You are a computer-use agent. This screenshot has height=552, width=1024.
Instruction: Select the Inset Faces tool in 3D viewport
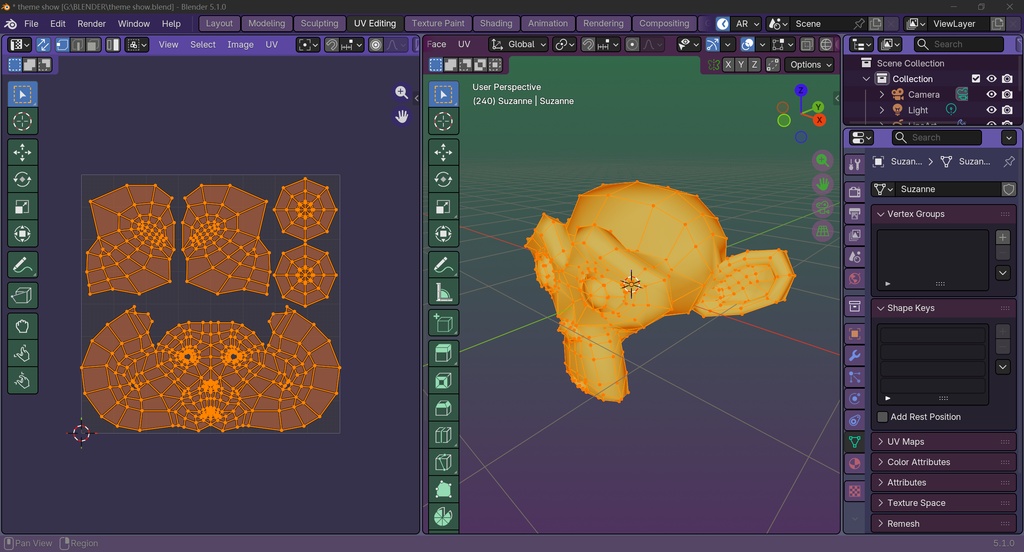(x=443, y=381)
